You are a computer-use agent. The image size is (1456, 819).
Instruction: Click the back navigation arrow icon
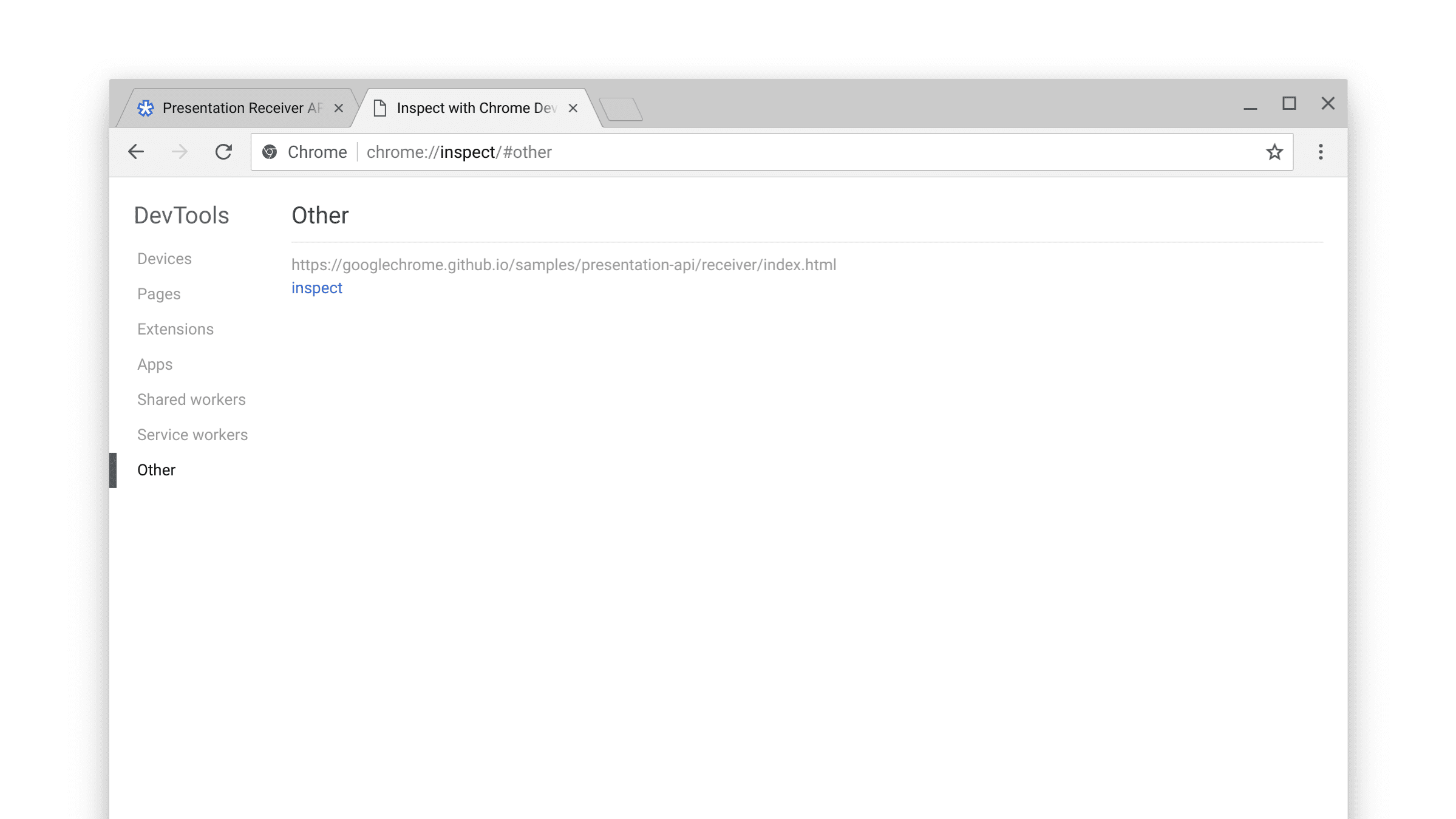(135, 151)
